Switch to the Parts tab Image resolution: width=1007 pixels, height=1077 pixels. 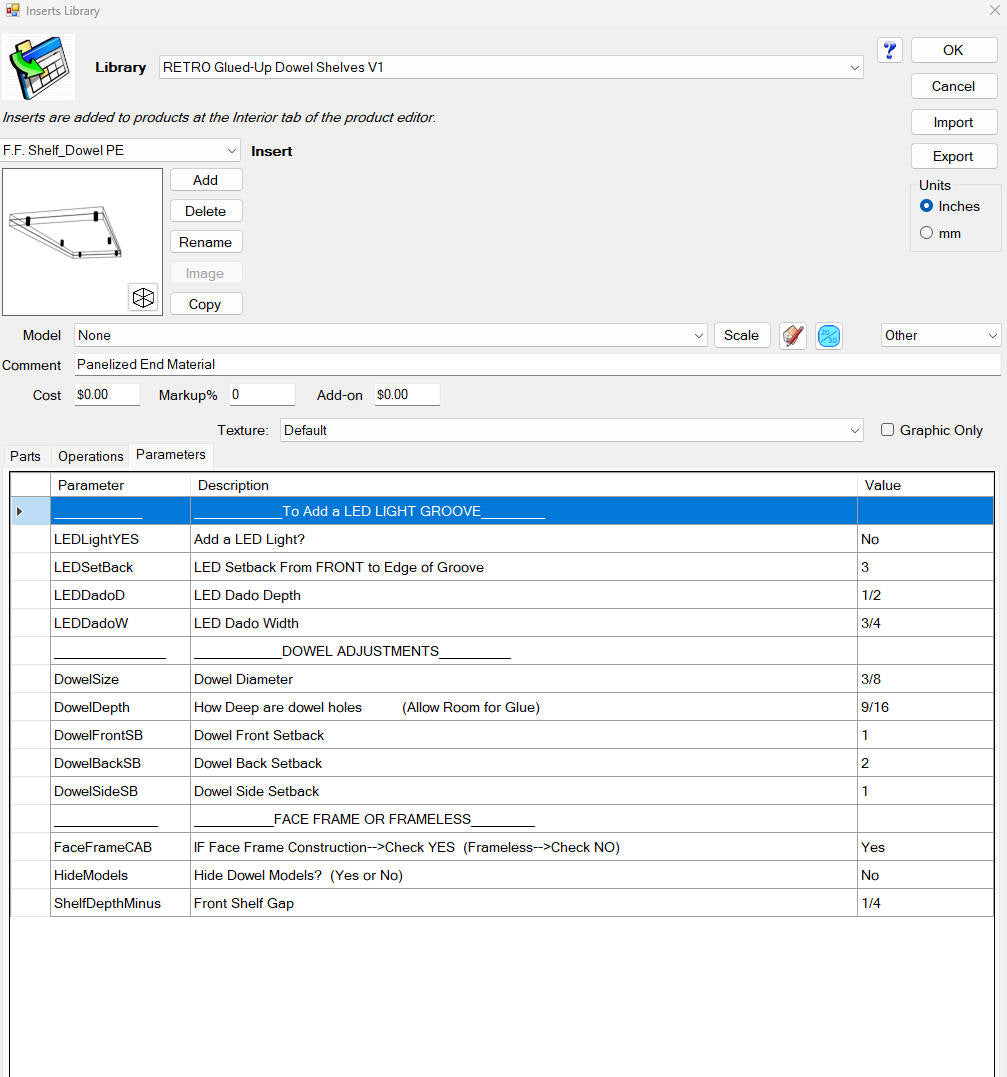point(25,456)
